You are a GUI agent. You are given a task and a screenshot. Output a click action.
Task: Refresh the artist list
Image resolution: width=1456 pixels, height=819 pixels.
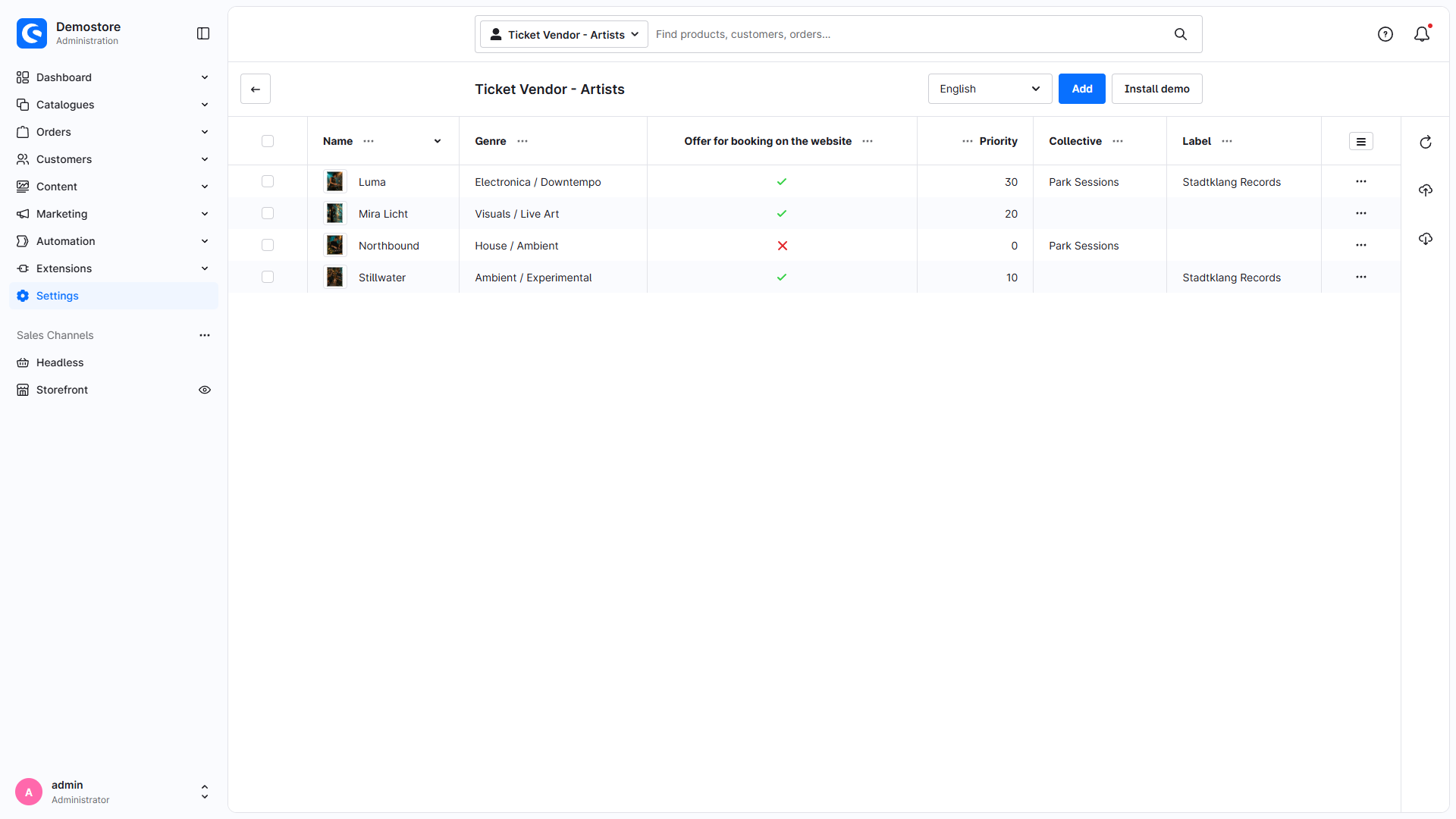[x=1426, y=142]
